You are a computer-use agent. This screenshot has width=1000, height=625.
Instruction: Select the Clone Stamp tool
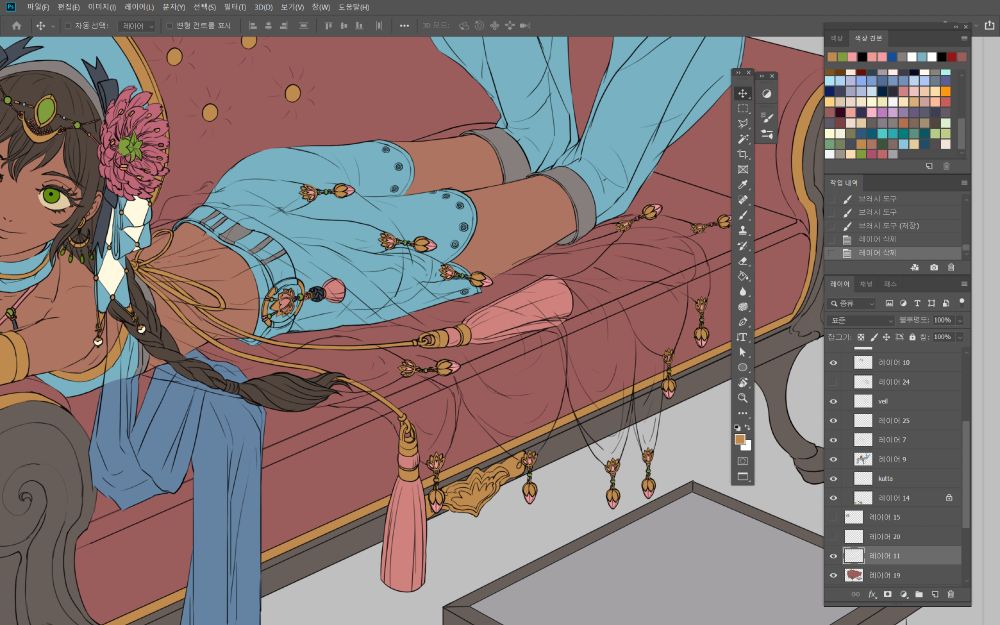tap(742, 231)
